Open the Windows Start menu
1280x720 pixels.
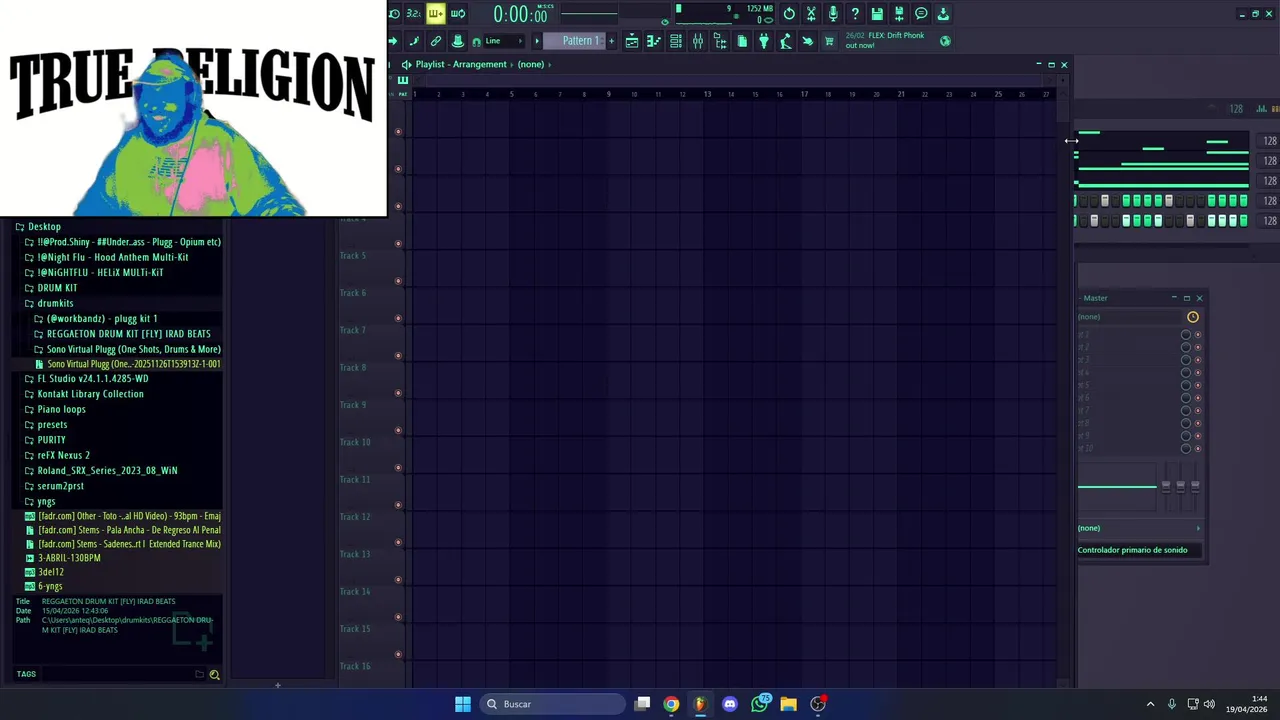coord(463,704)
